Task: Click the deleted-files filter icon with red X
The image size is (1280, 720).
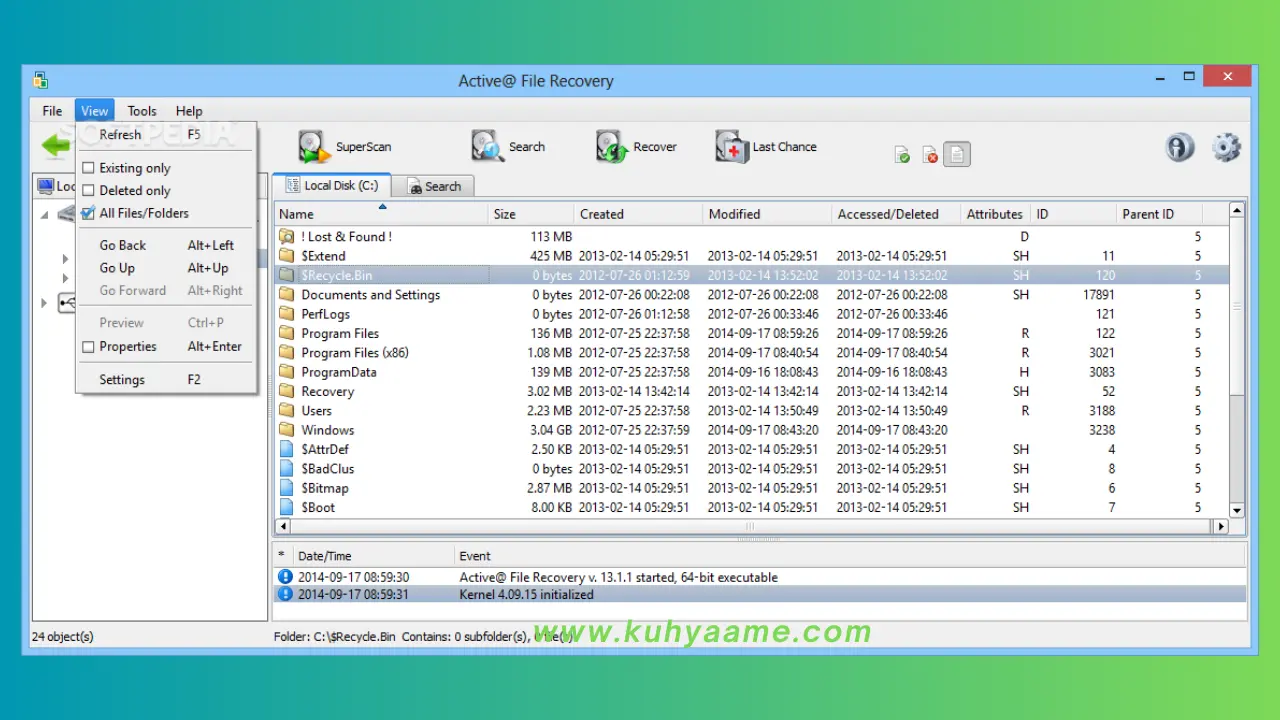Action: [x=930, y=155]
